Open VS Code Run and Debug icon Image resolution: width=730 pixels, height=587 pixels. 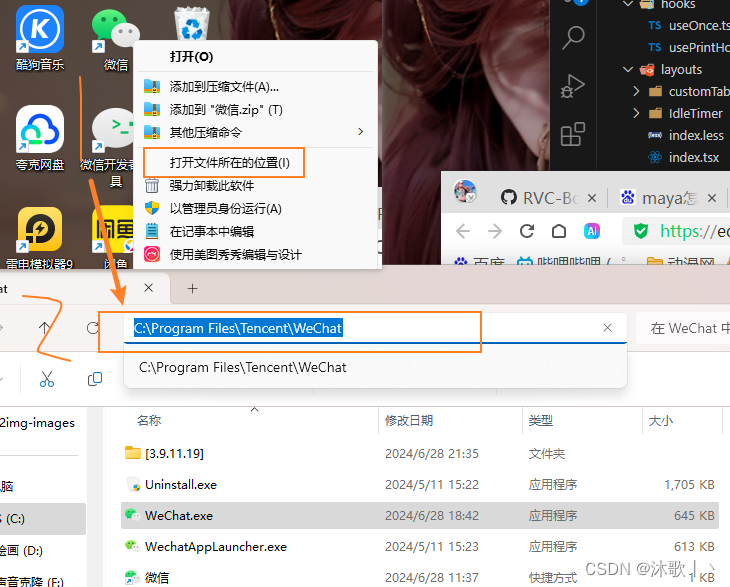pos(573,86)
